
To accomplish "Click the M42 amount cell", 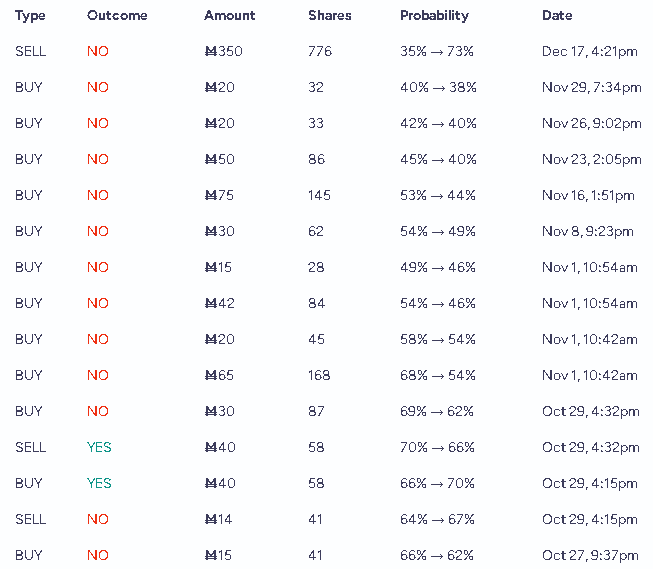I will pyautogui.click(x=219, y=303).
